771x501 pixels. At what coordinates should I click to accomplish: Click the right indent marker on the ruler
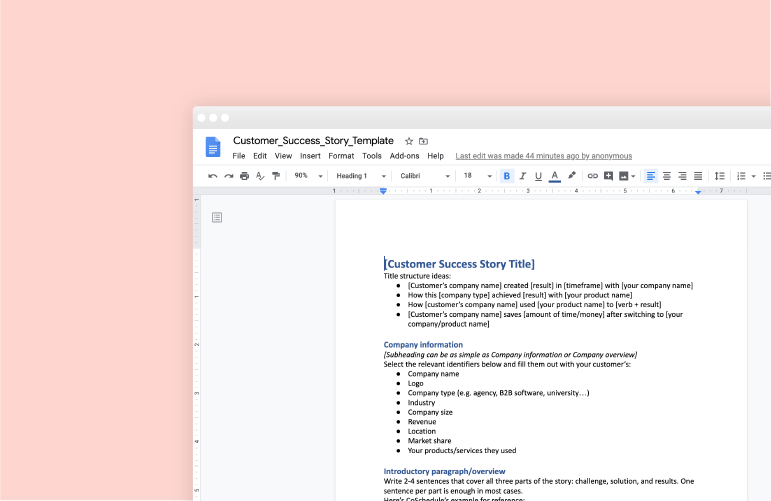point(698,192)
